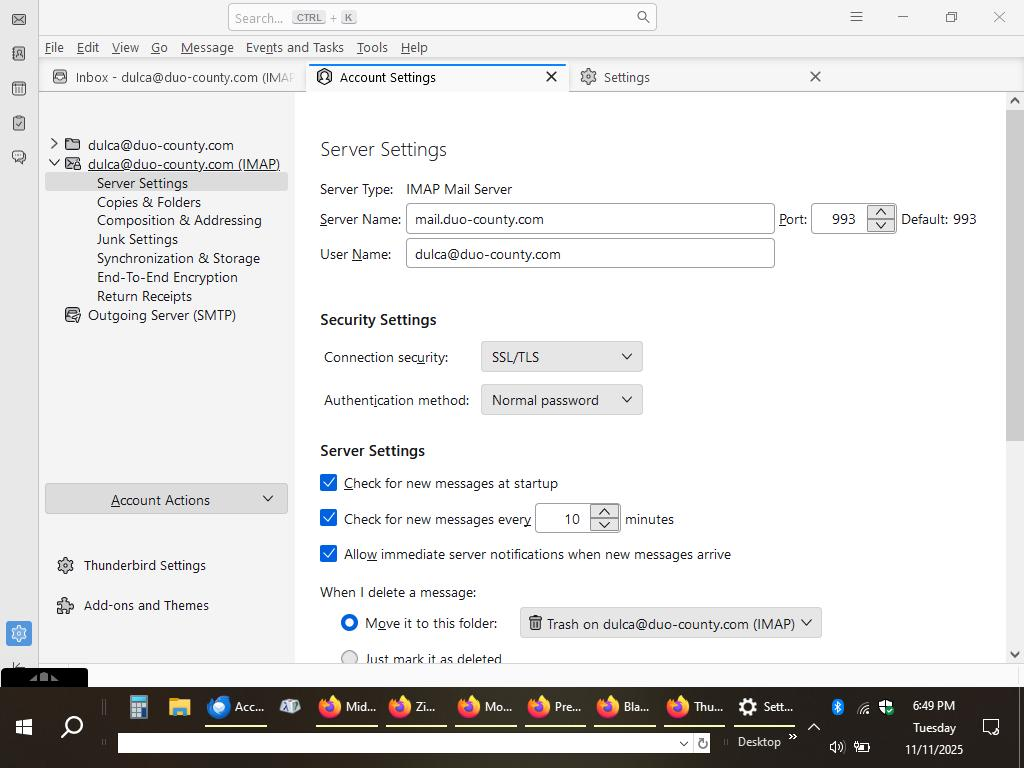1024x768 pixels.
Task: Open the Authentication method dropdown
Action: click(x=561, y=400)
